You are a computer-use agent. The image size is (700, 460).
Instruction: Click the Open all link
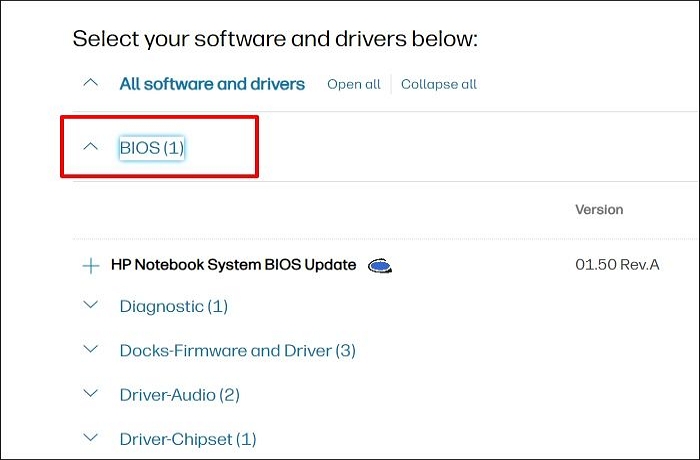[354, 84]
